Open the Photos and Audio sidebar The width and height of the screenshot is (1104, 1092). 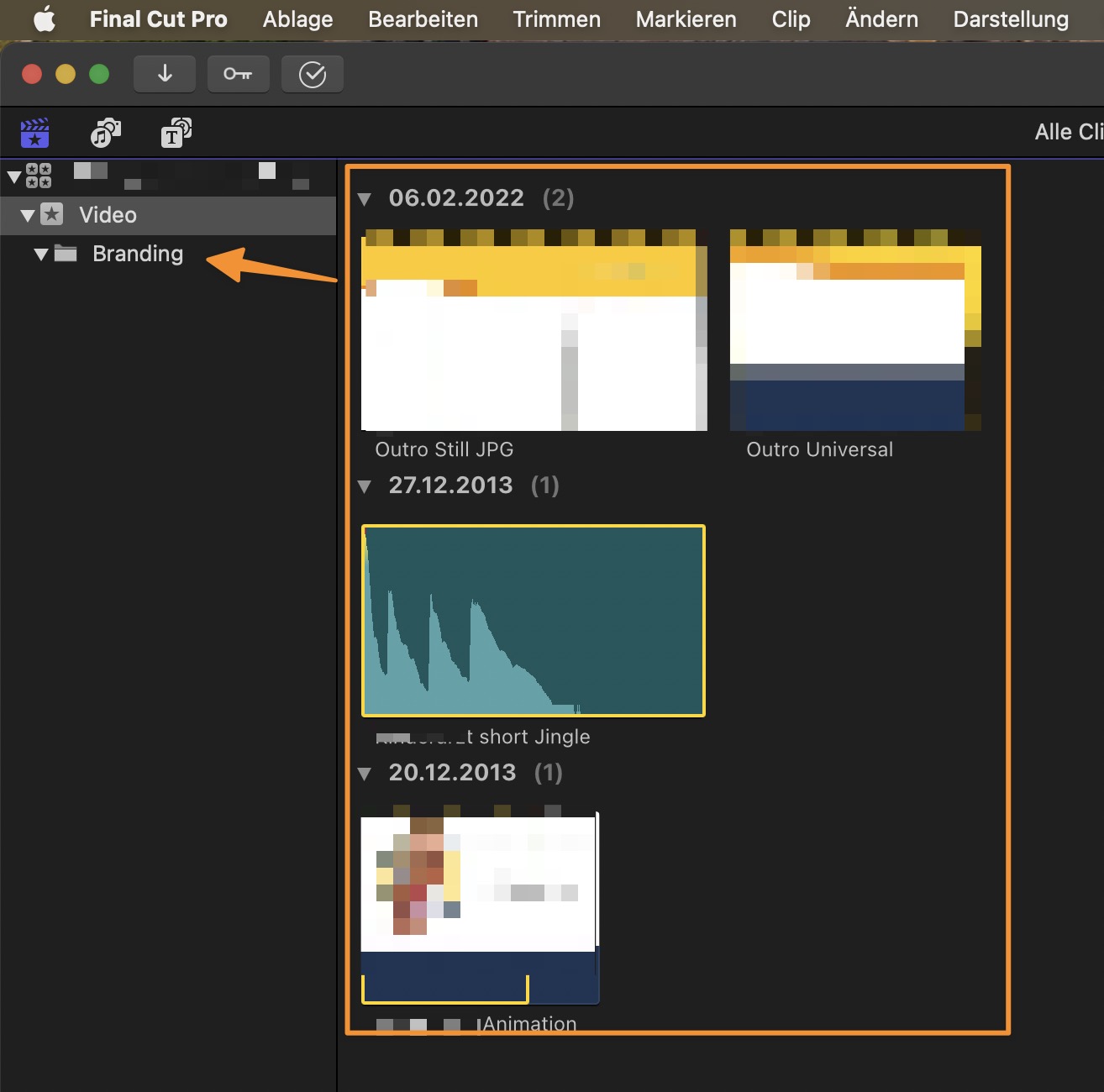[106, 133]
